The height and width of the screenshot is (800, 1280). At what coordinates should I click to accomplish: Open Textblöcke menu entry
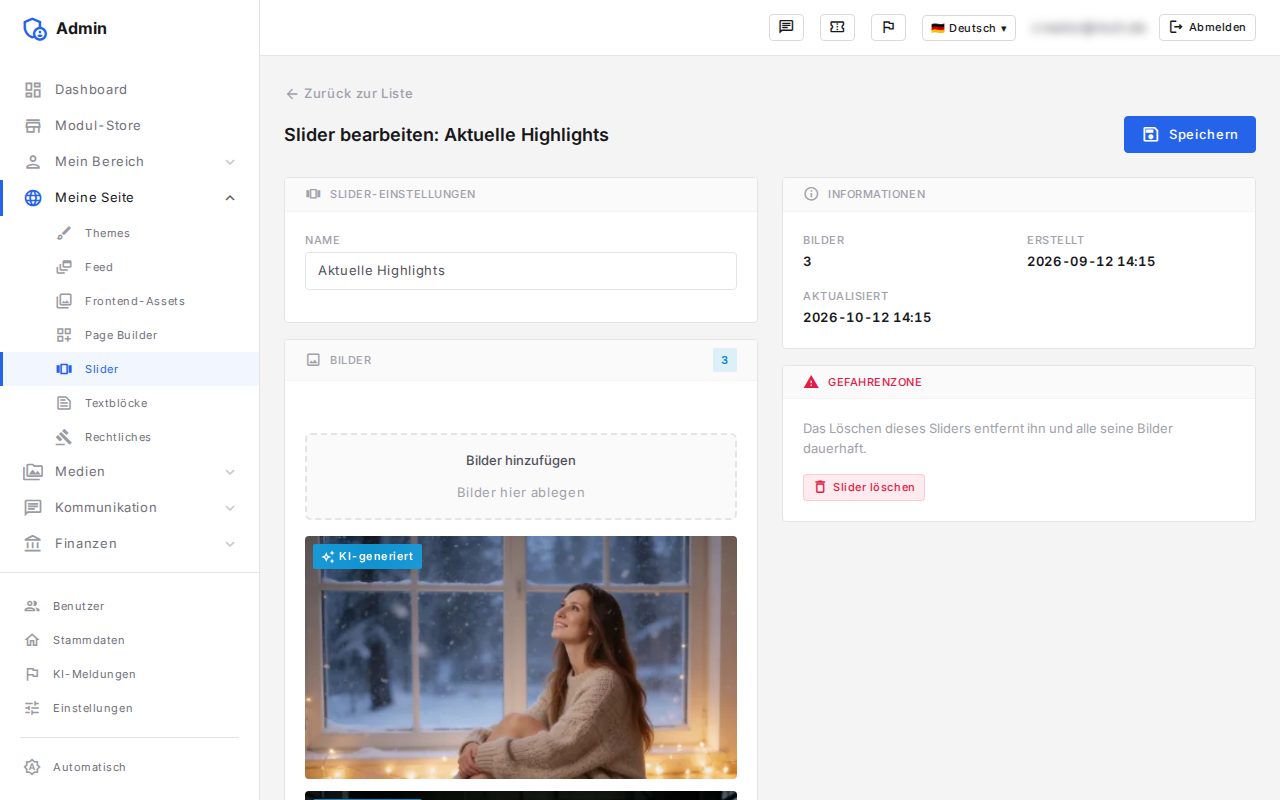[130, 403]
